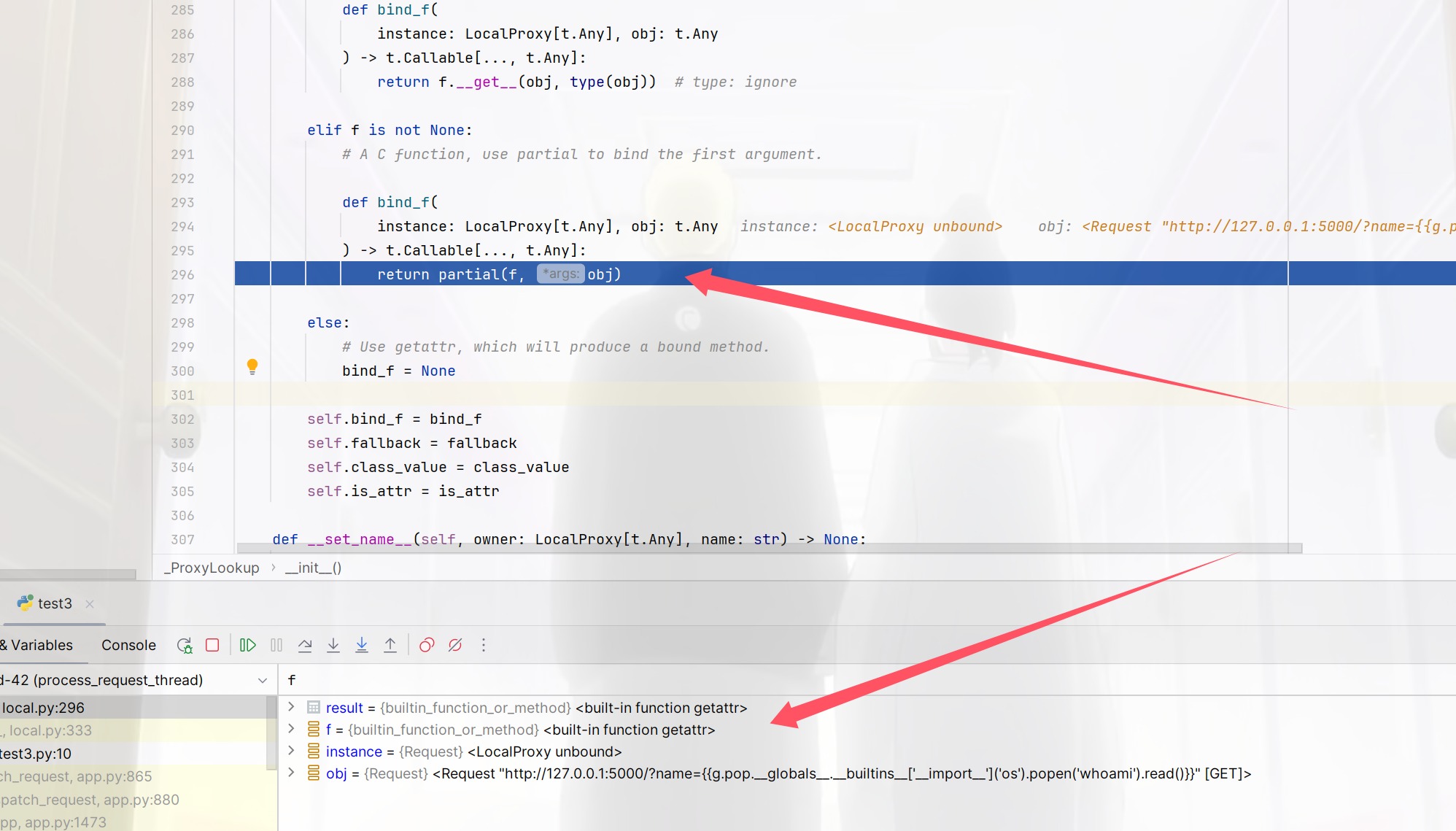Open more debugger actions menu

pyautogui.click(x=483, y=645)
